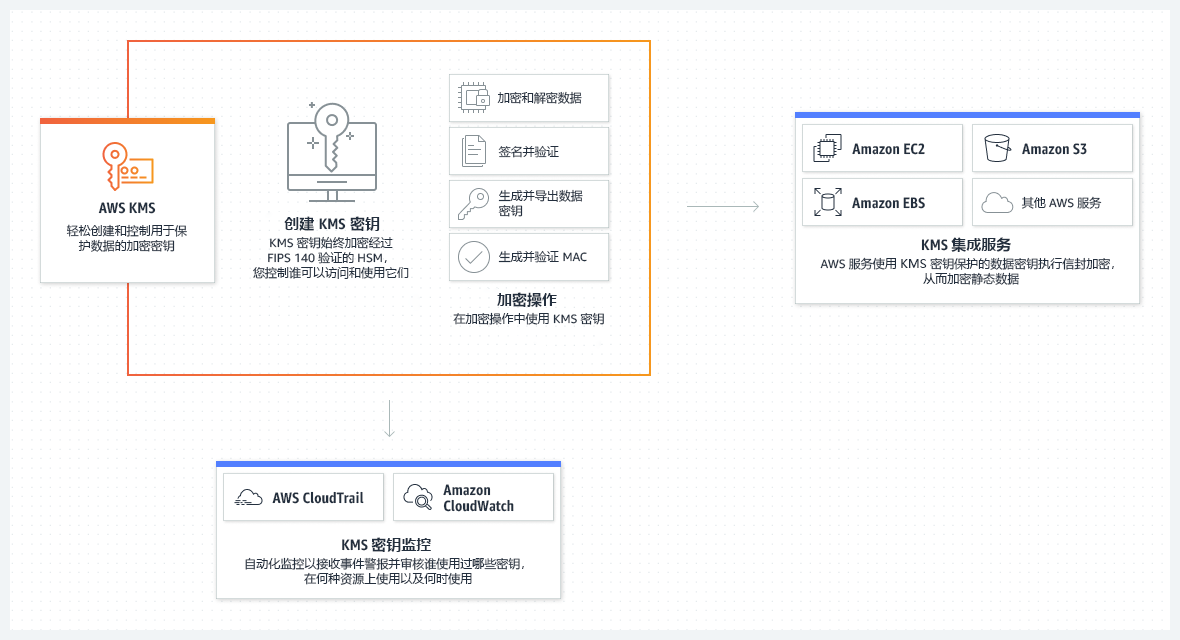Click the Amazon EC2 chip icon
The image size is (1180, 640).
tap(827, 148)
